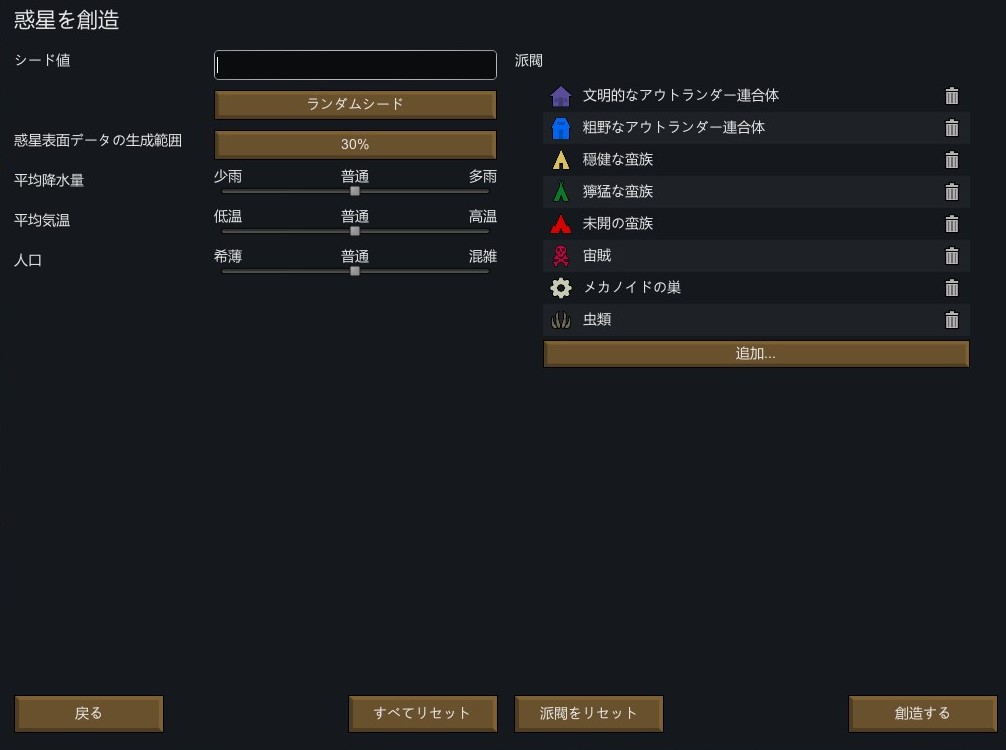The image size is (1006, 750).
Task: Generate a random seed with ランダムシード
Action: (x=355, y=105)
